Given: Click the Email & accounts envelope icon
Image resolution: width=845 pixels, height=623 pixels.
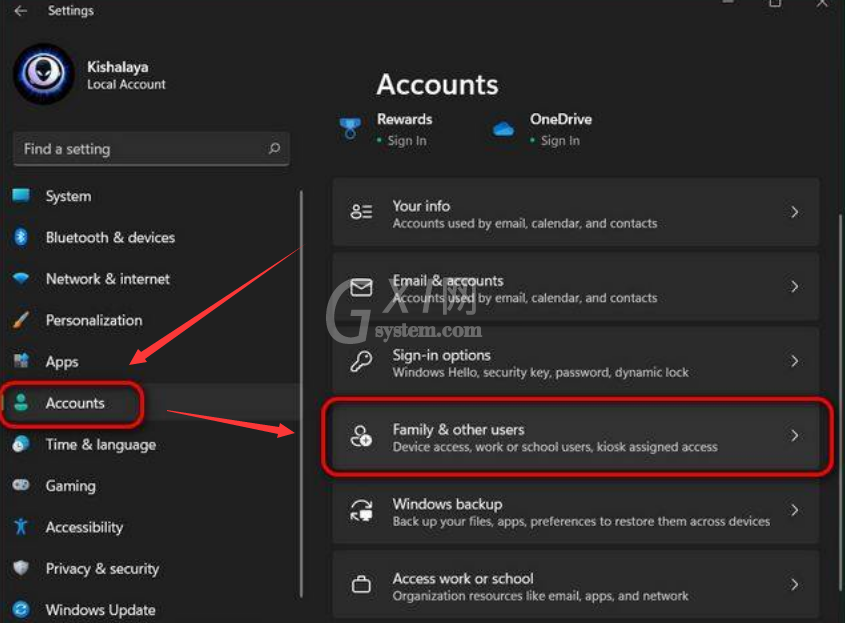Looking at the screenshot, I should coord(361,287).
